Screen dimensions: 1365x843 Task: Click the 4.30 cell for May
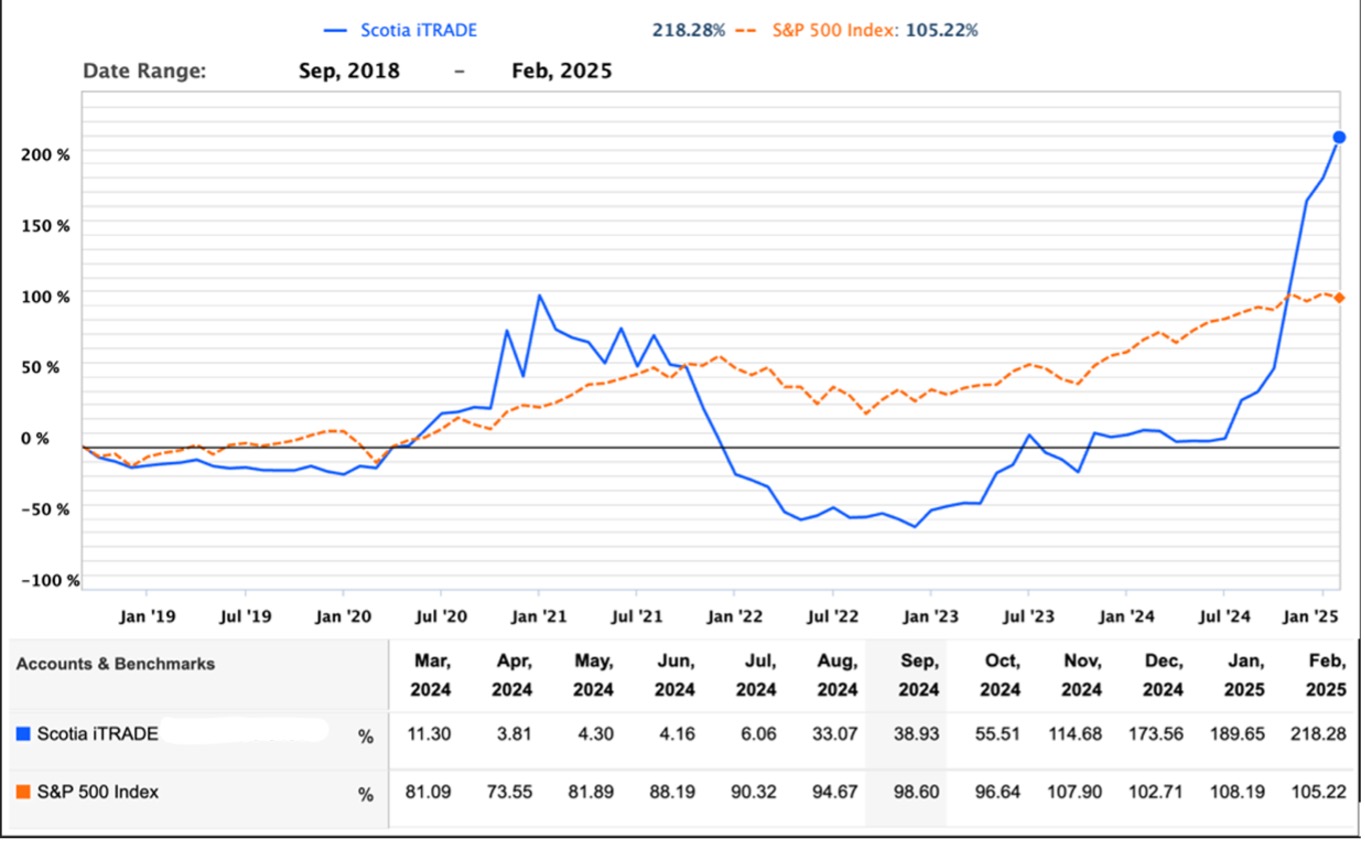tap(597, 734)
